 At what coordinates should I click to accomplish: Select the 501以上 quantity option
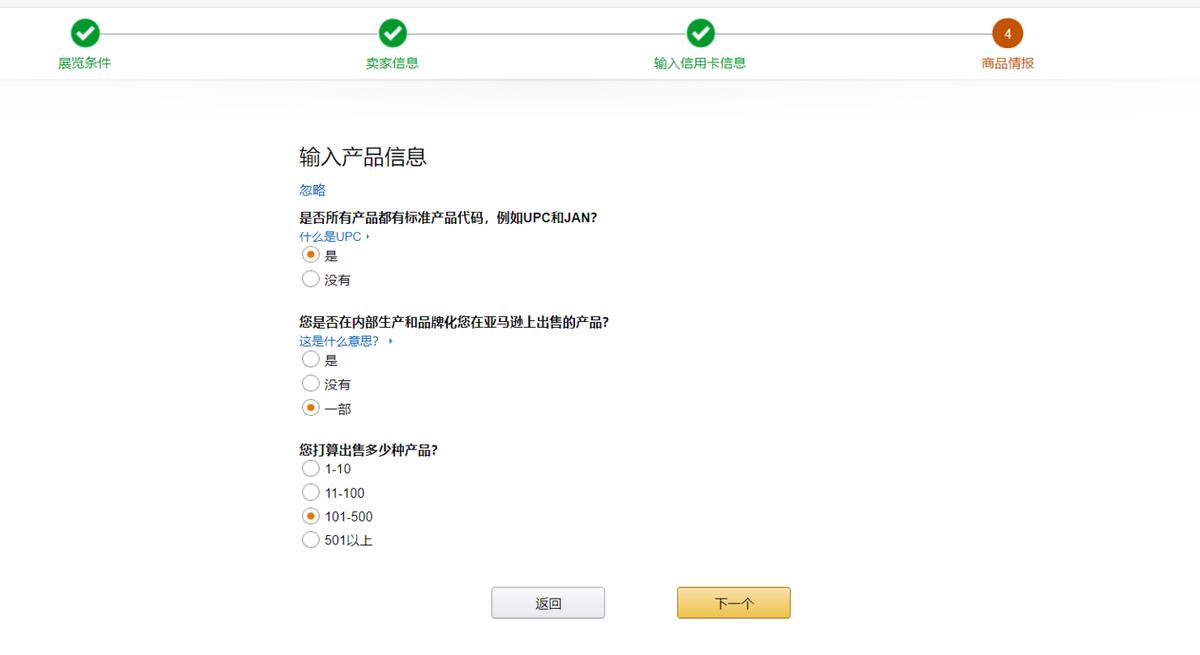tap(311, 539)
